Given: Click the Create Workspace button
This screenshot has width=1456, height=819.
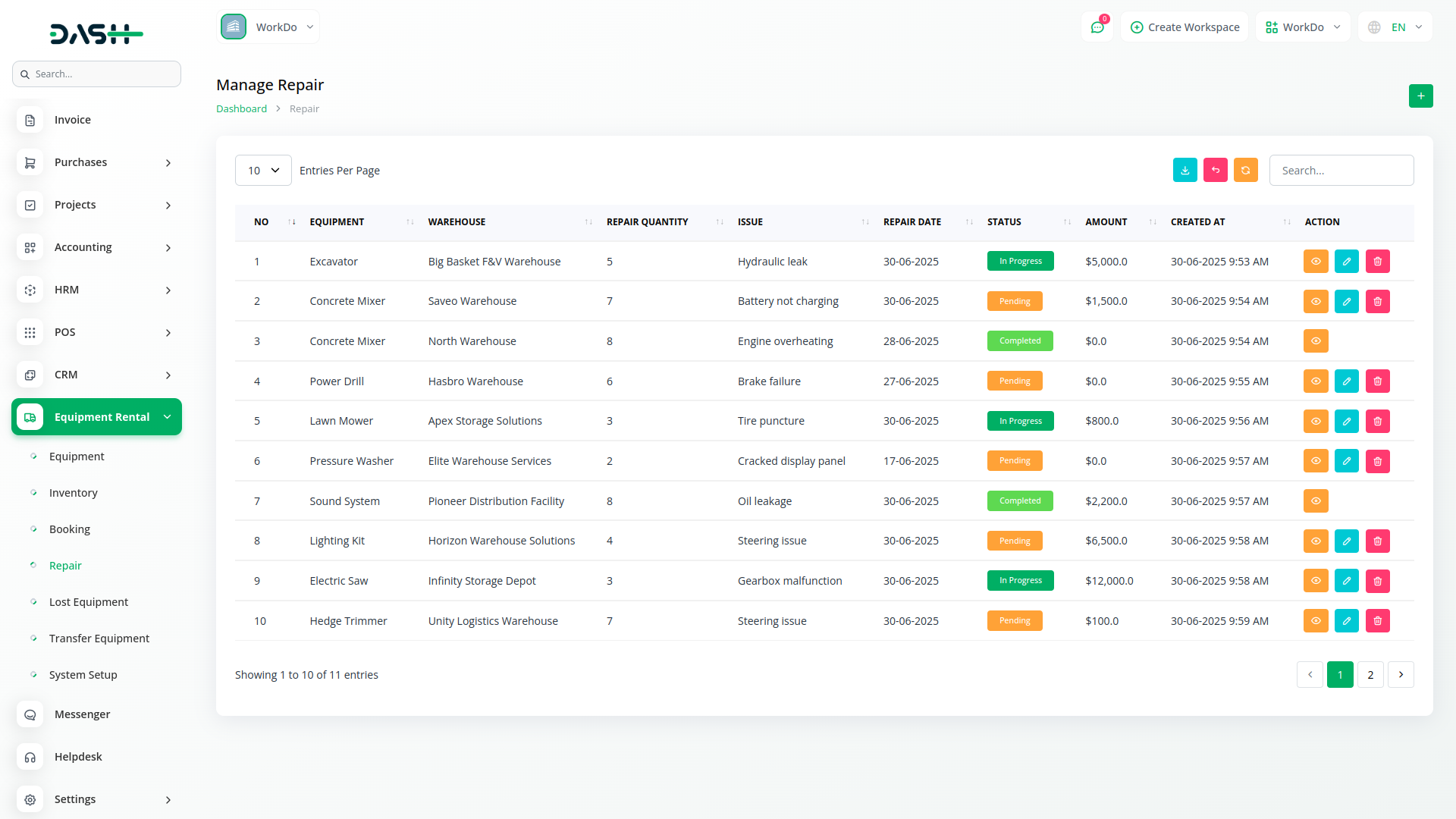Looking at the screenshot, I should coord(1185,27).
